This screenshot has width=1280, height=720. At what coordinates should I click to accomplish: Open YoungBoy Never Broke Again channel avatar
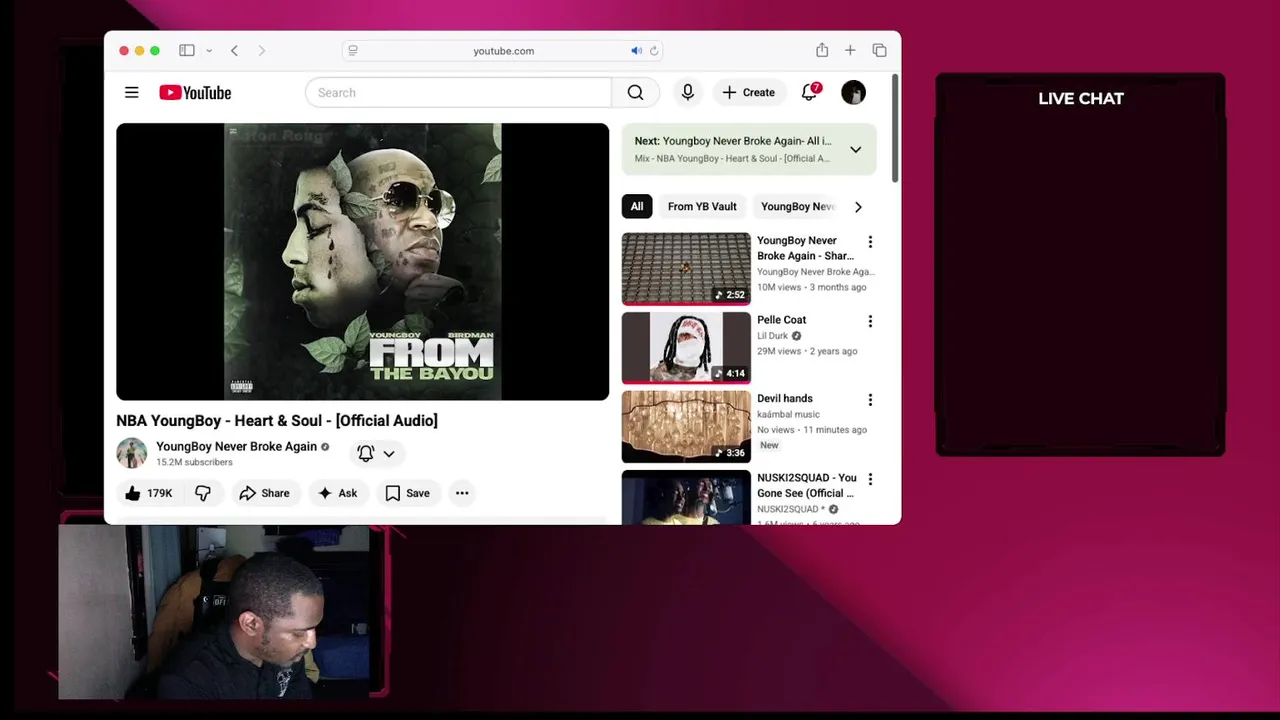coord(132,453)
